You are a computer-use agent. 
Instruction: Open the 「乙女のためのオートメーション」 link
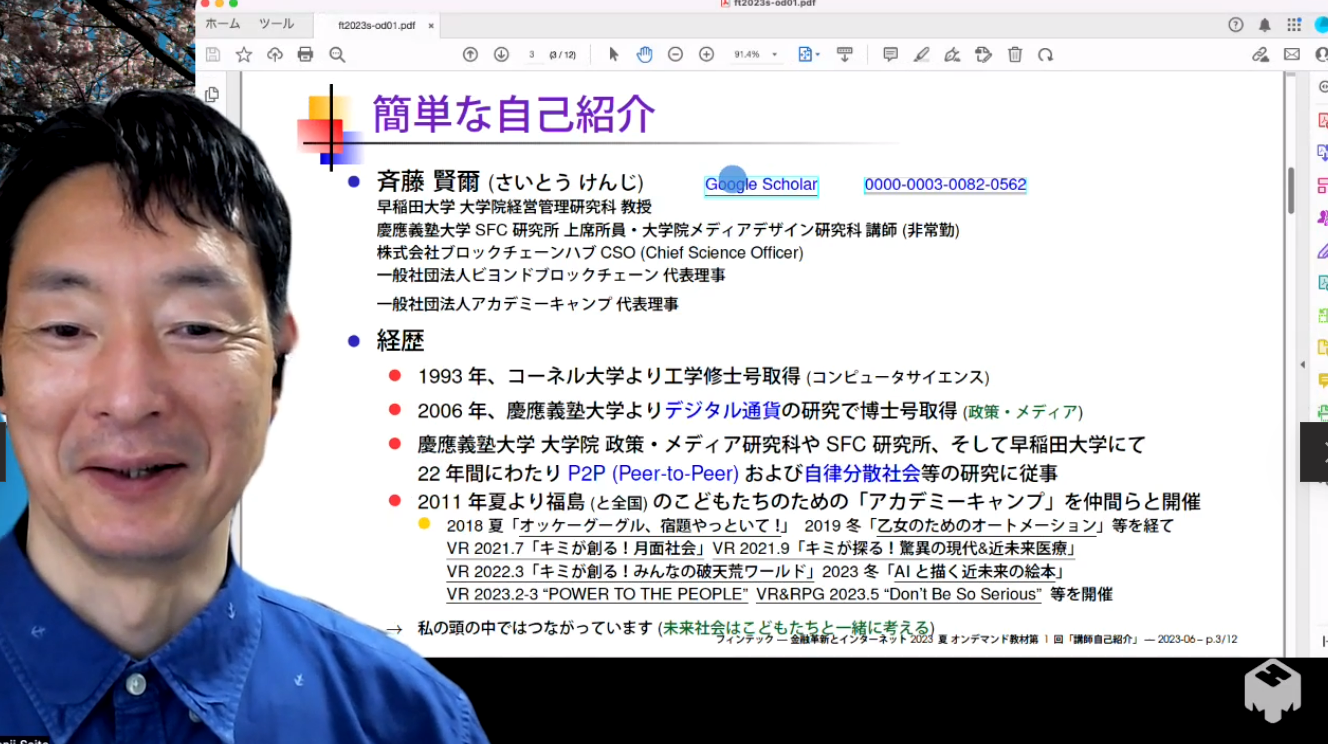(x=985, y=526)
